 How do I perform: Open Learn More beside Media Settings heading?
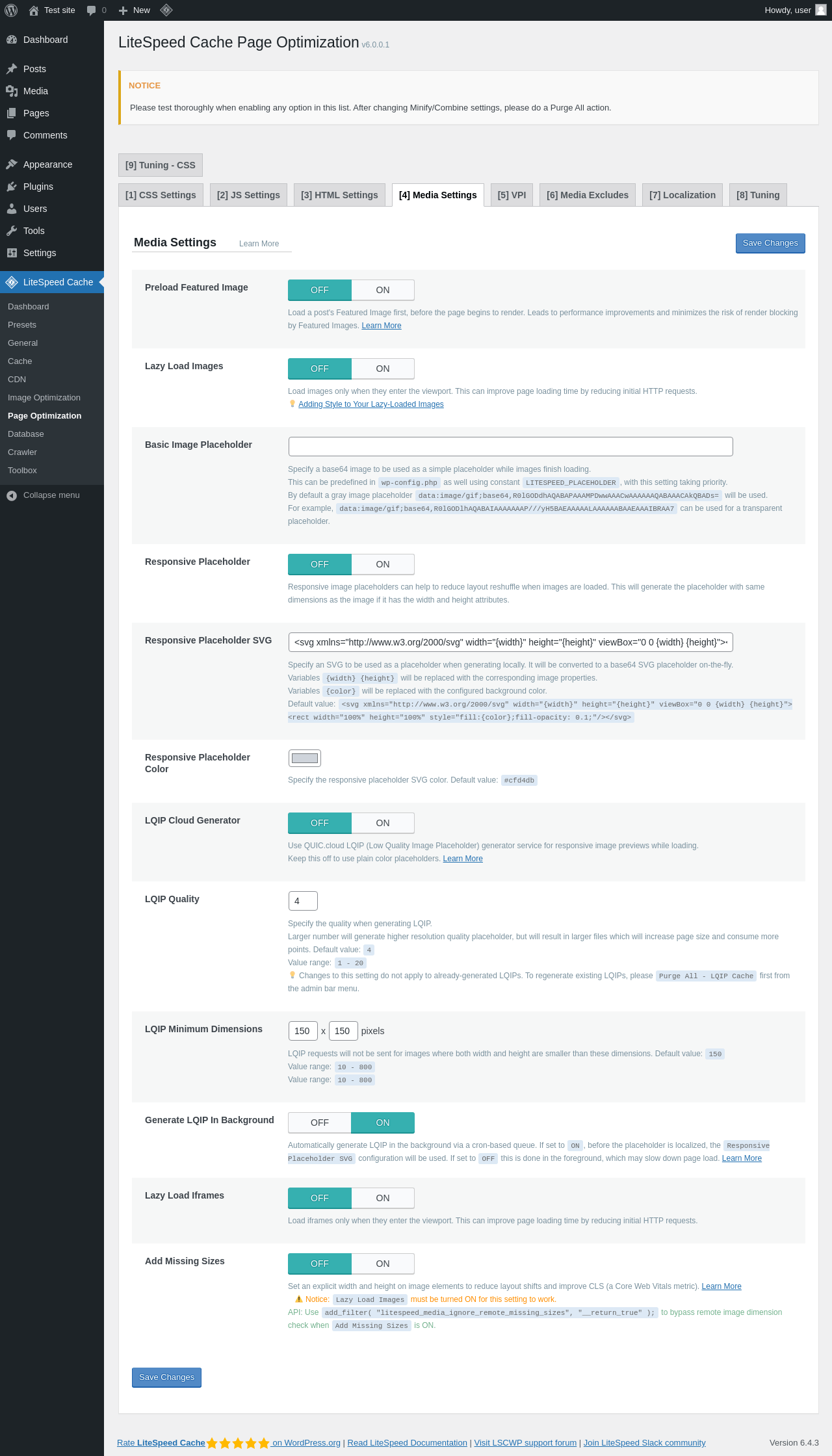(259, 244)
